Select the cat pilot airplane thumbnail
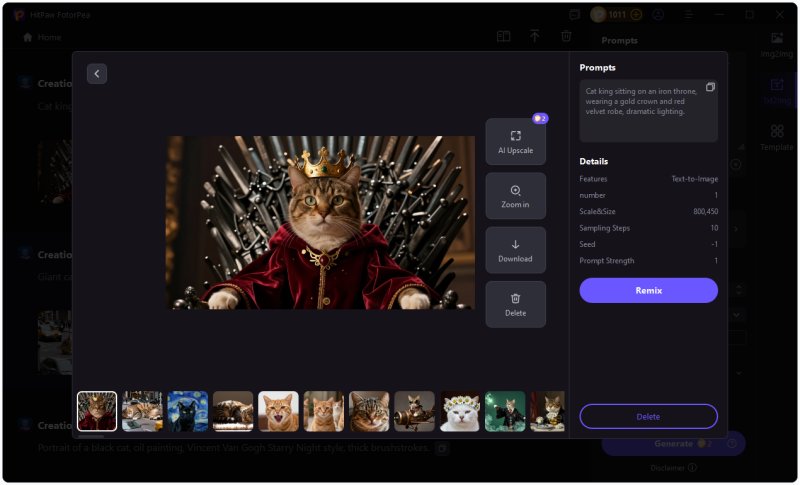800x485 pixels. click(414, 411)
